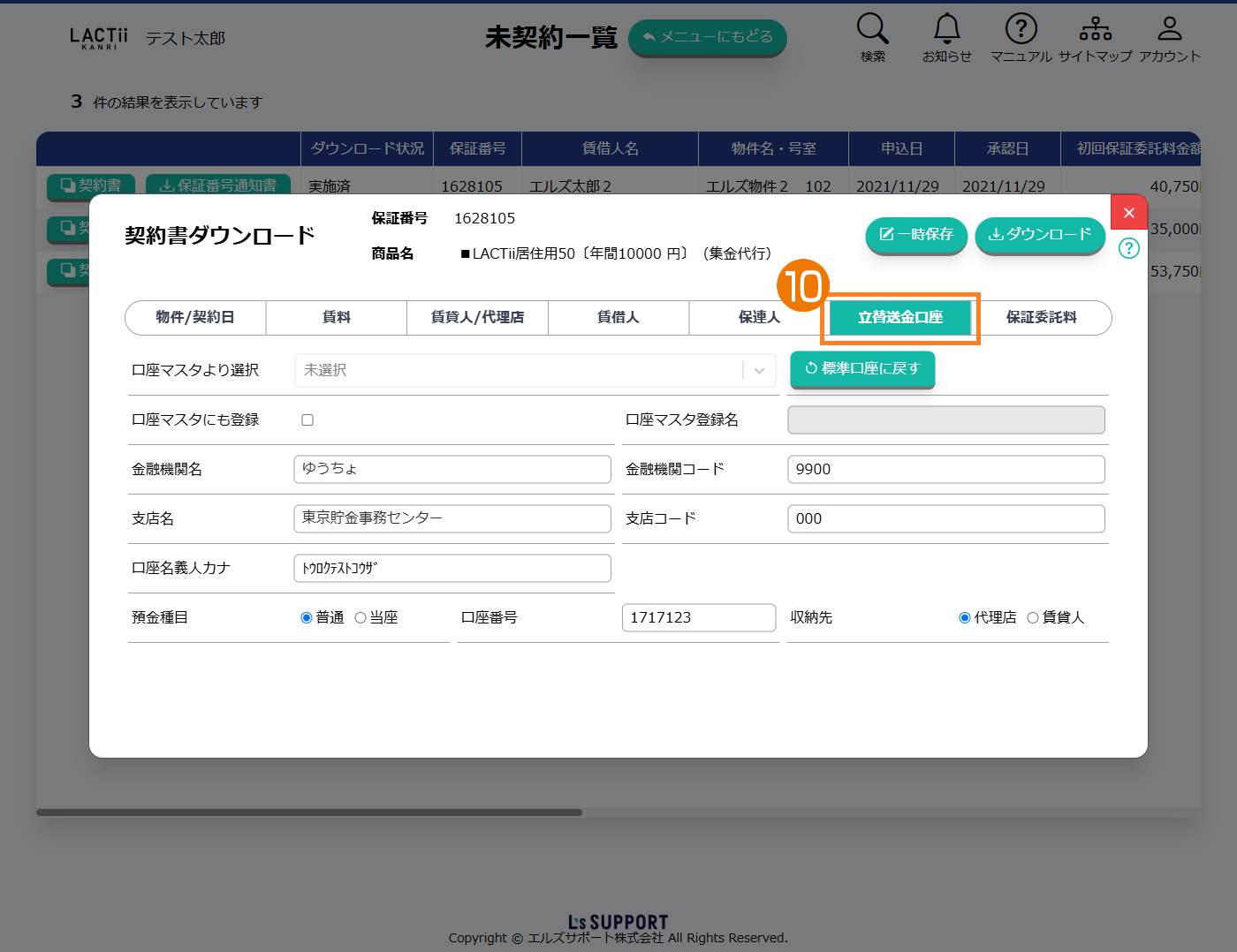Click the 口座番号 input field
Screen dimensions: 1237x952
point(698,618)
